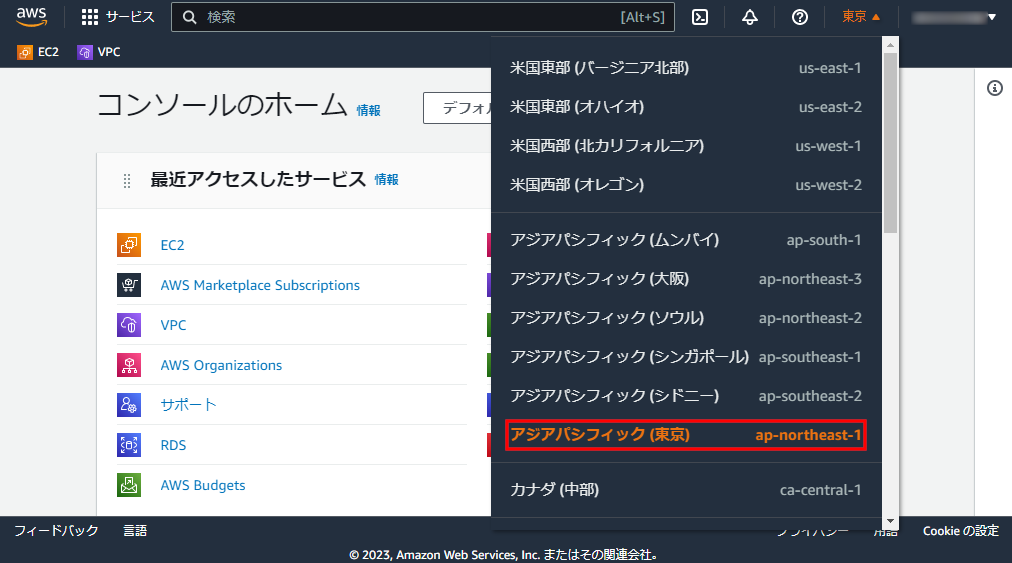Open notifications bell
Image resolution: width=1012 pixels, height=563 pixels.
749,17
